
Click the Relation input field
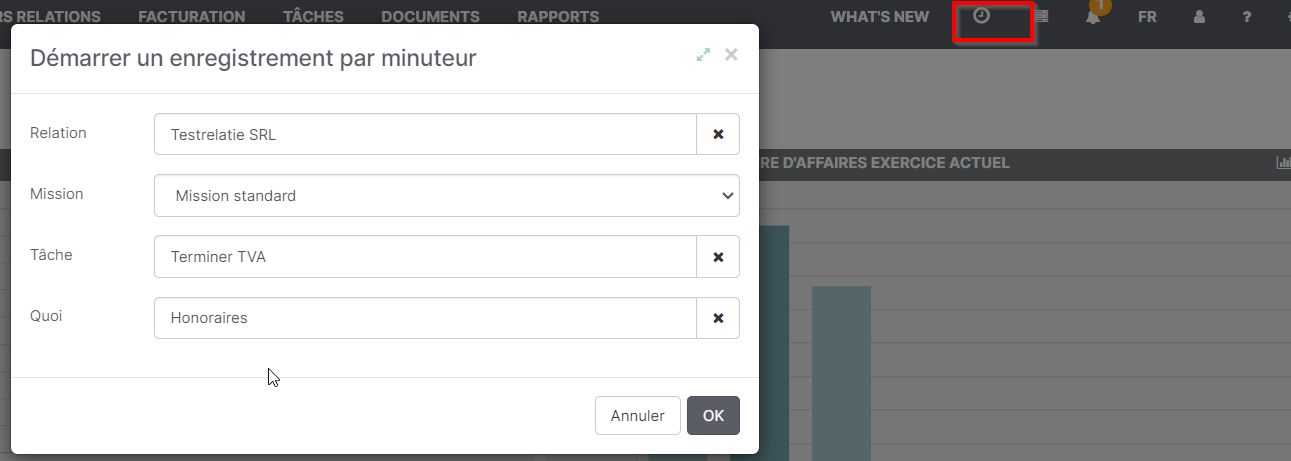(425, 134)
